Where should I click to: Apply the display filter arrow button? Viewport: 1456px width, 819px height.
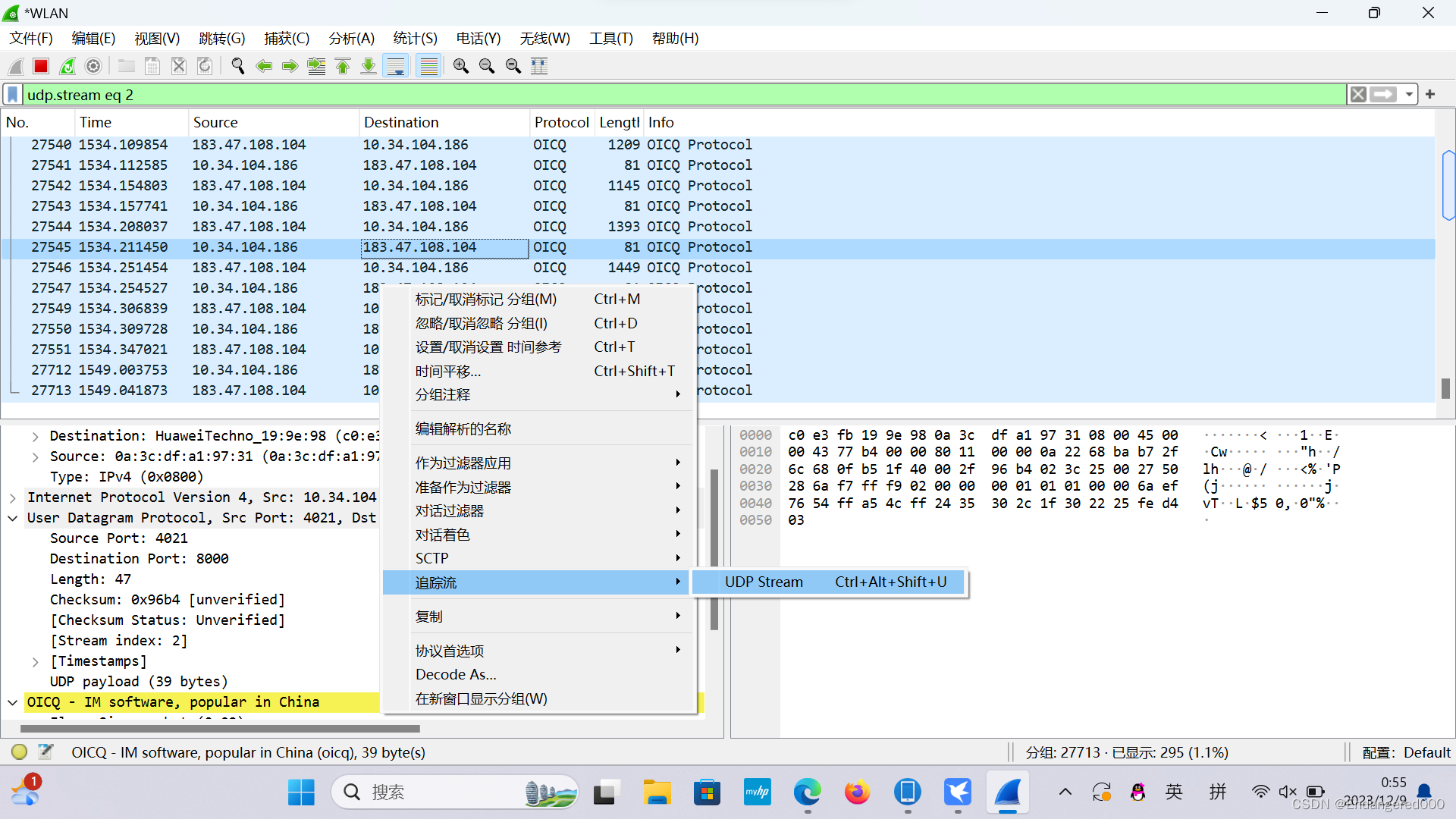[1383, 95]
